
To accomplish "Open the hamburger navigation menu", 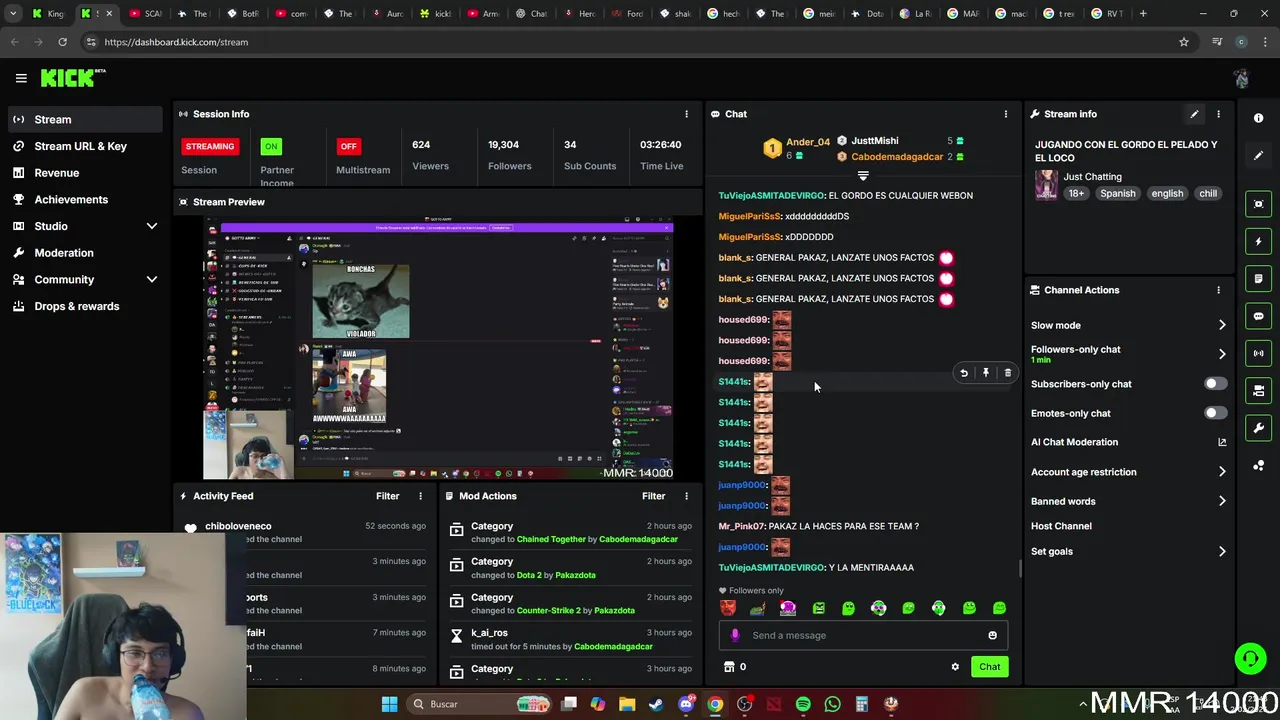I will coord(21,78).
